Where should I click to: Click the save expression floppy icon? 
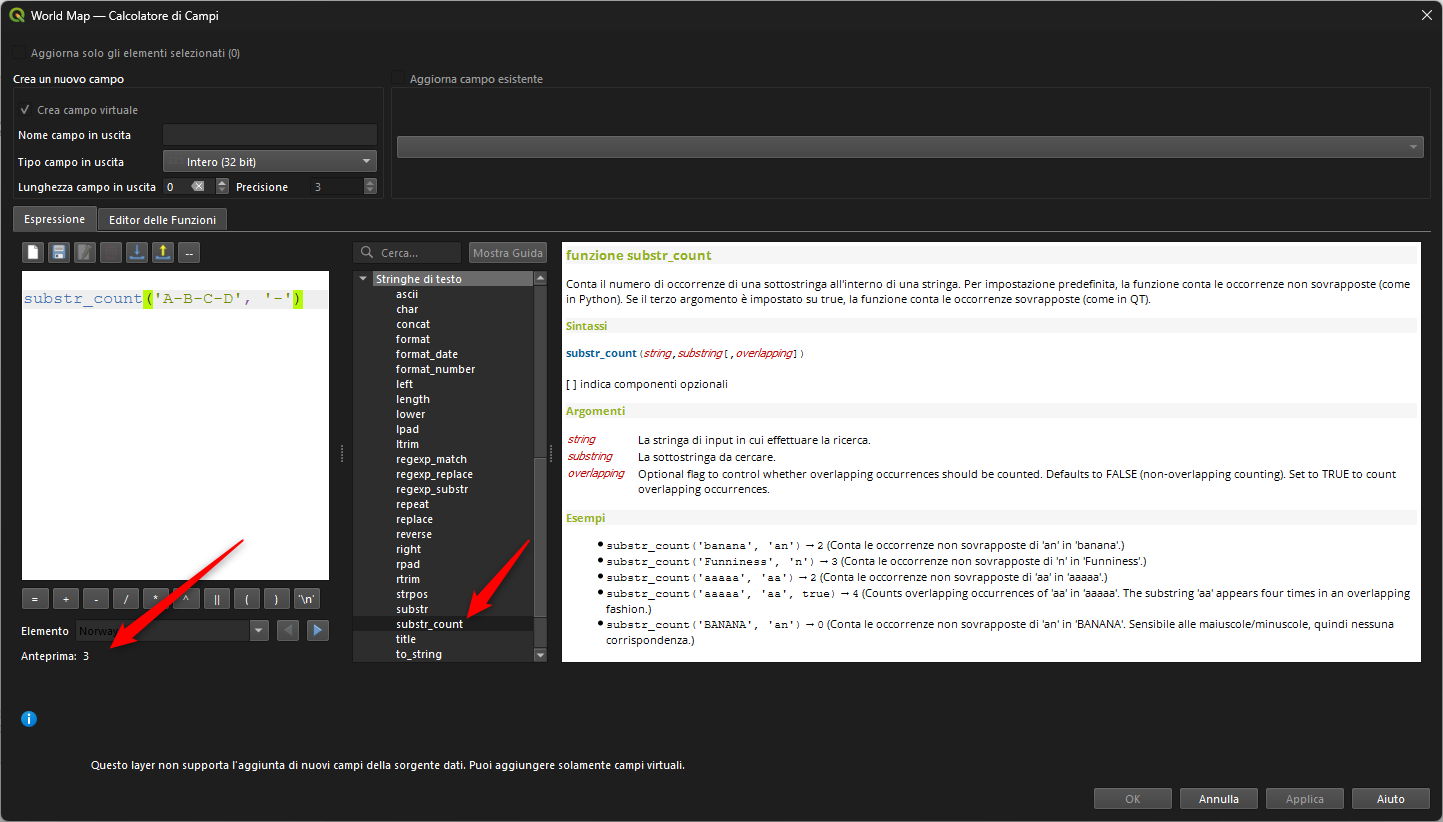[x=59, y=253]
